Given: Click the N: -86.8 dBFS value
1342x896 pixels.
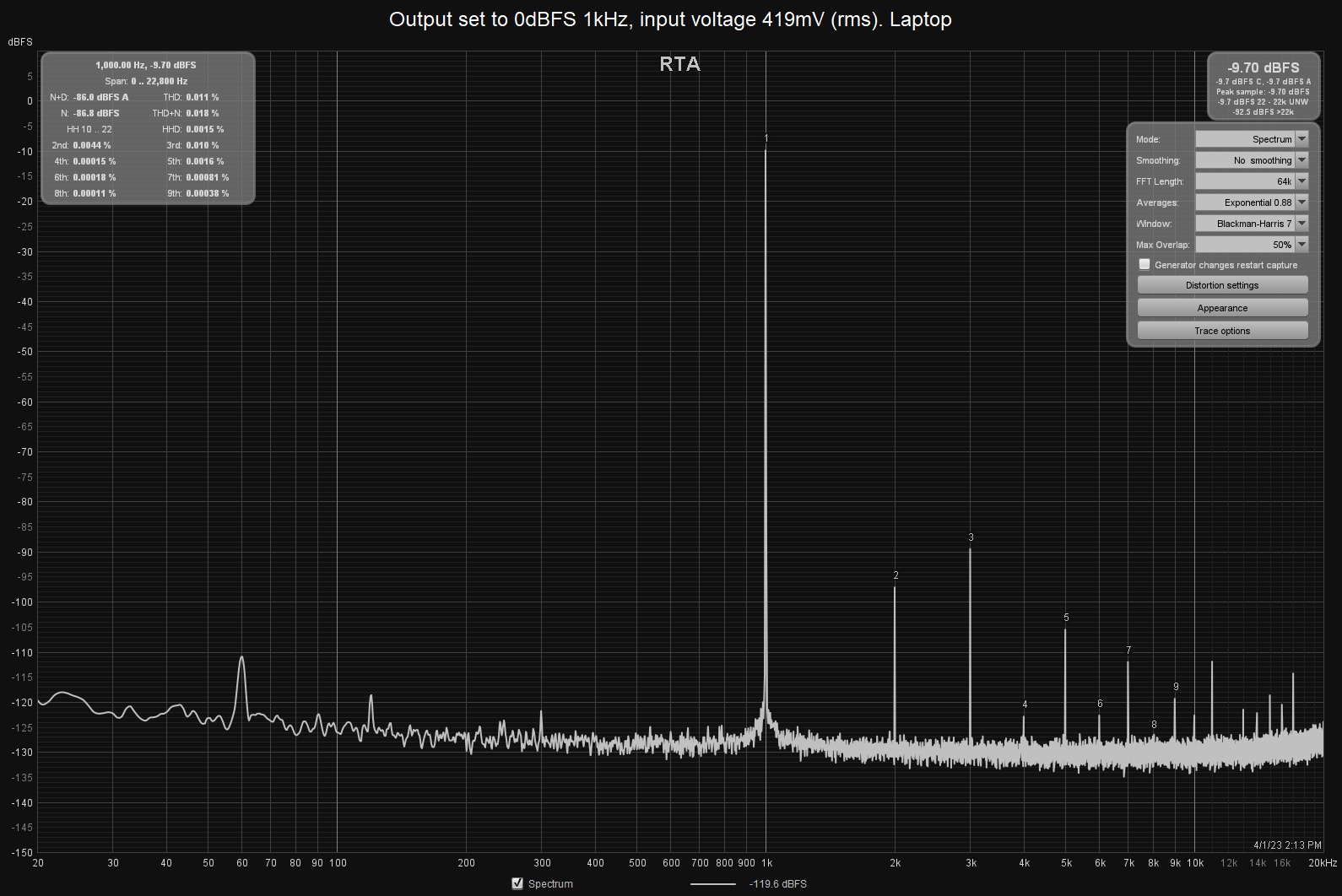Looking at the screenshot, I should (96, 113).
